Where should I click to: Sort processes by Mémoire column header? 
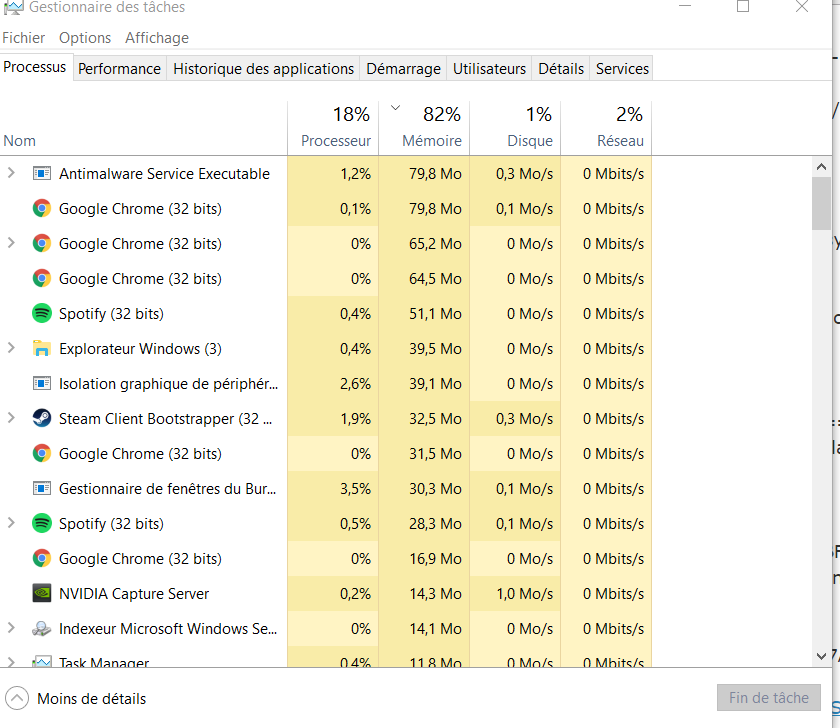point(431,141)
